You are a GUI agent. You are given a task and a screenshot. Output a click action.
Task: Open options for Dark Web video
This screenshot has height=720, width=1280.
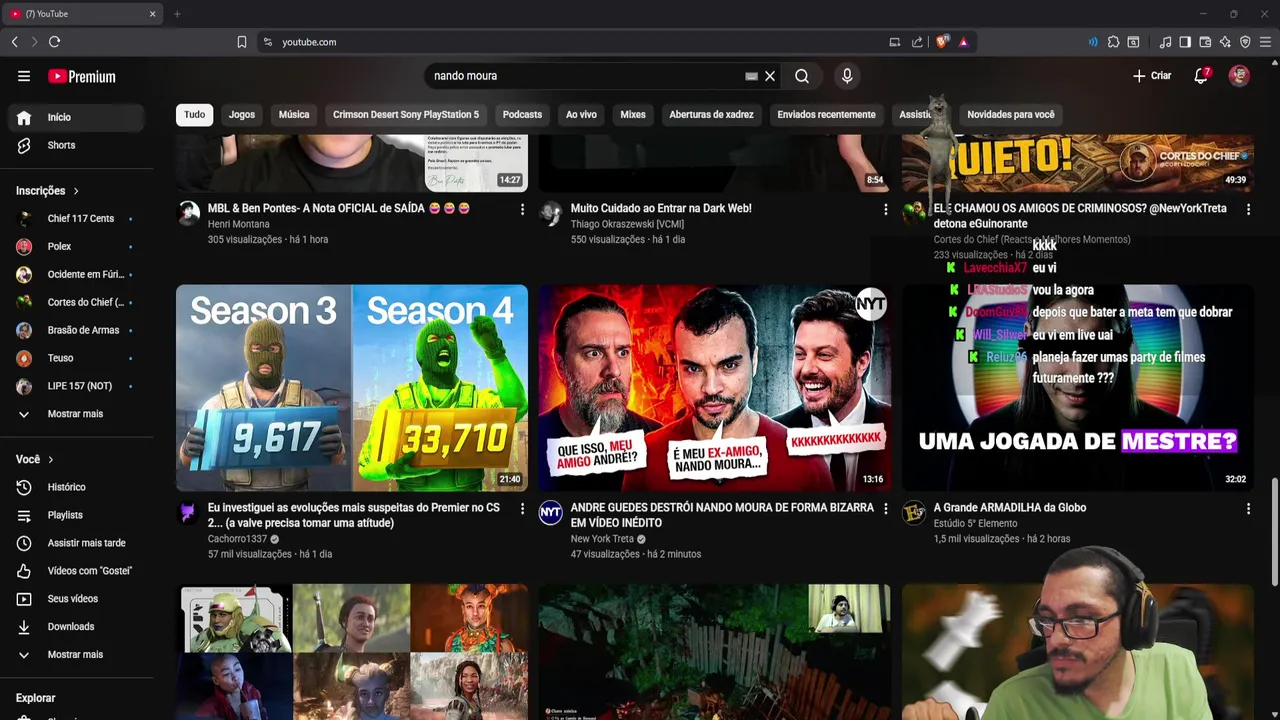tap(885, 209)
